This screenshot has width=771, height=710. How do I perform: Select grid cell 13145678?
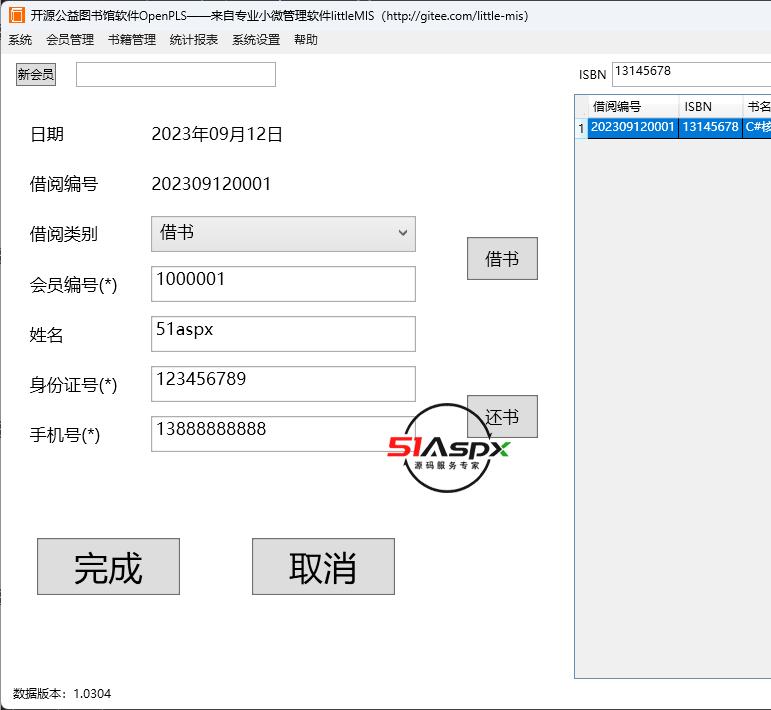pyautogui.click(x=710, y=127)
